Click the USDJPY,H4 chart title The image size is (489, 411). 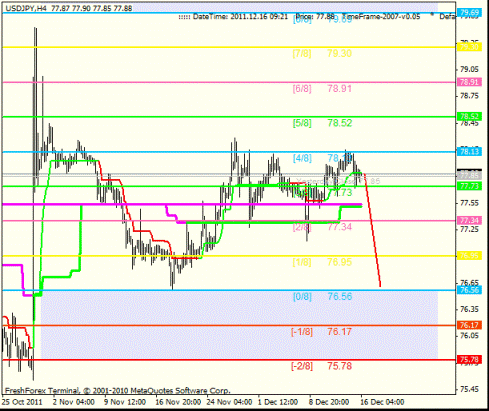(26, 8)
